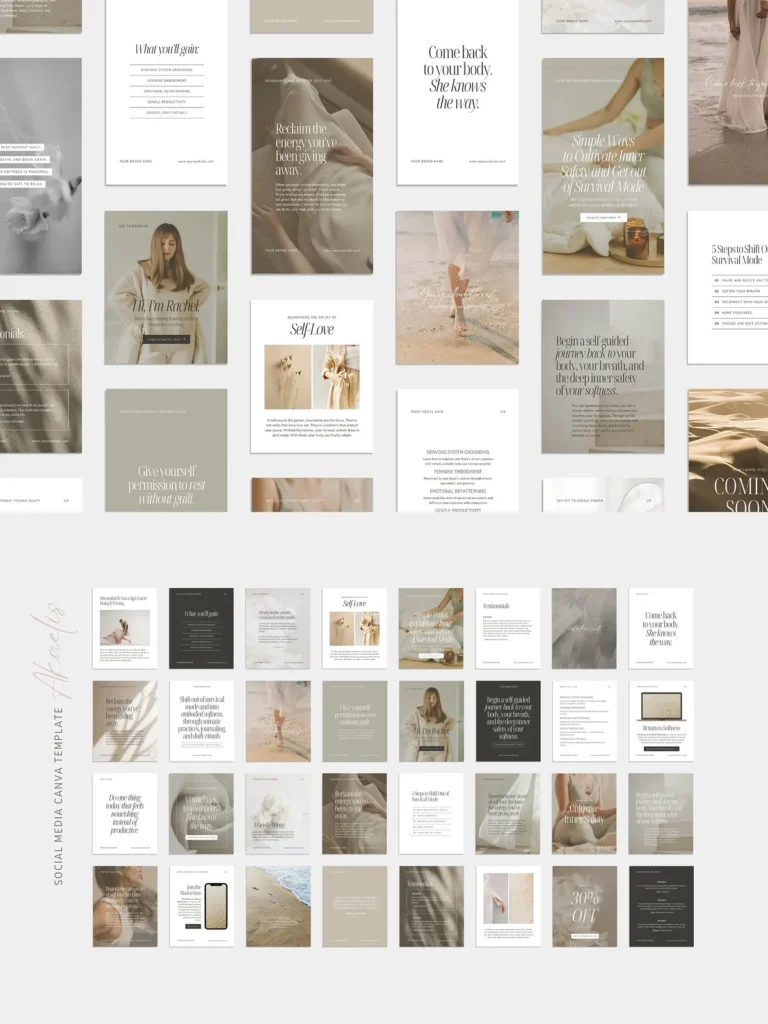
Task: Select the dark 'Begin a self-guided journey' thumbnail
Action: (x=508, y=721)
